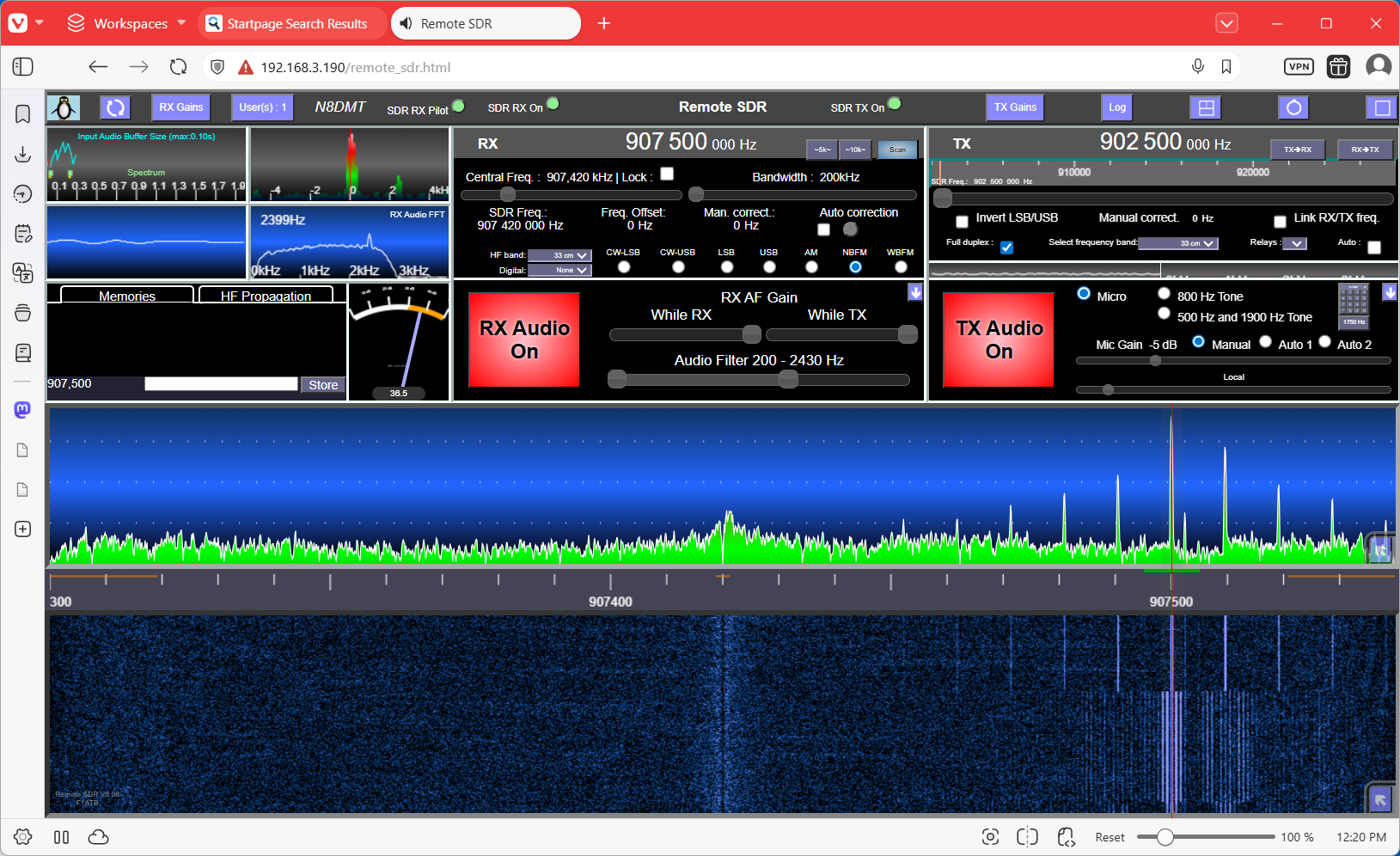Toggle the Full duplex checkbox
Image resolution: width=1400 pixels, height=856 pixels.
click(1006, 248)
